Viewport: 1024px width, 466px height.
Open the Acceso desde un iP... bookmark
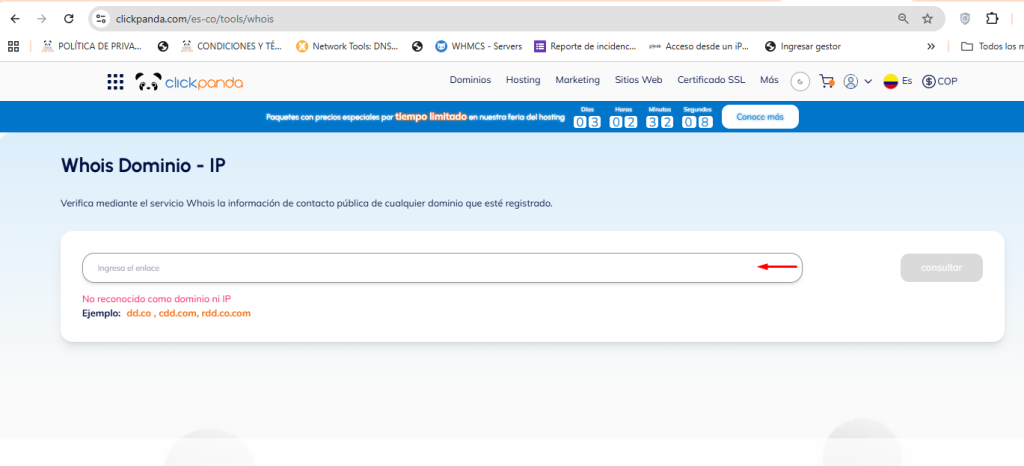[698, 46]
